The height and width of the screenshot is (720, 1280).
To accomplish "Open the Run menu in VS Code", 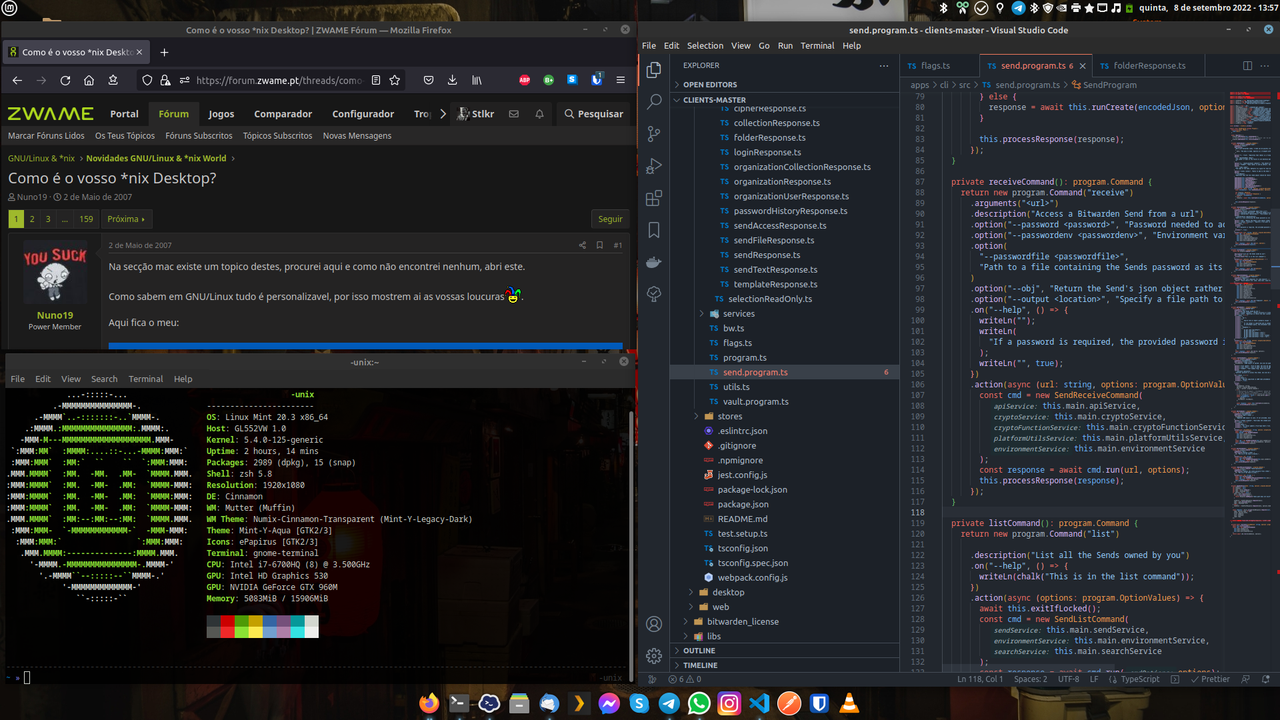I will click(x=785, y=46).
